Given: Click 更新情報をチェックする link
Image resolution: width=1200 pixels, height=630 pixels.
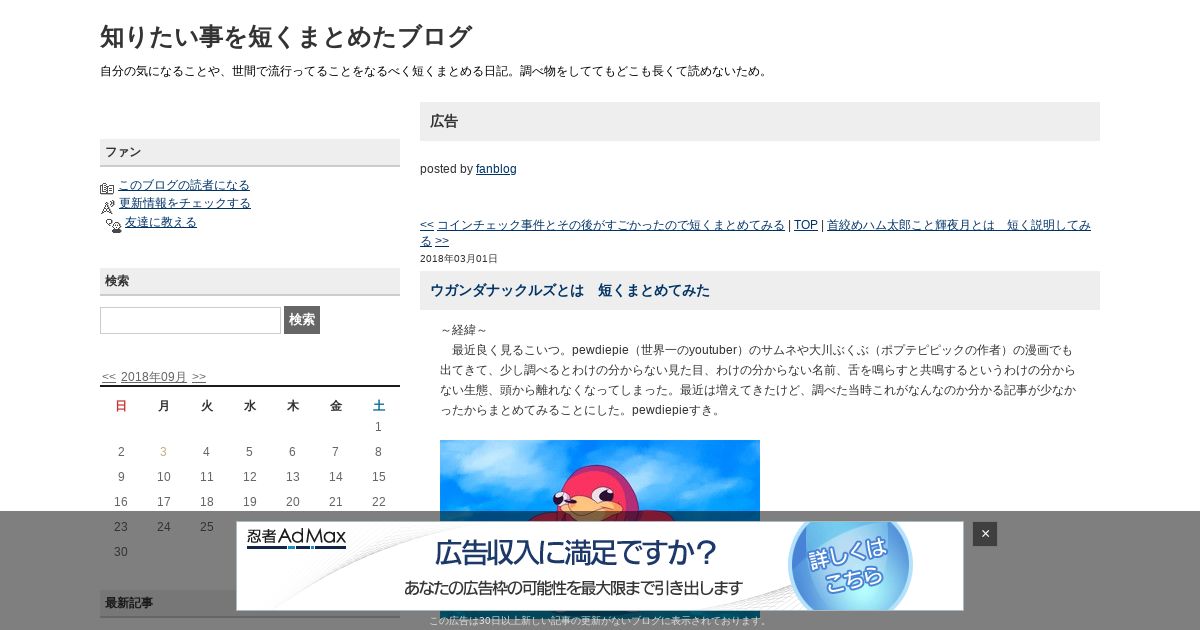Looking at the screenshot, I should 185,203.
